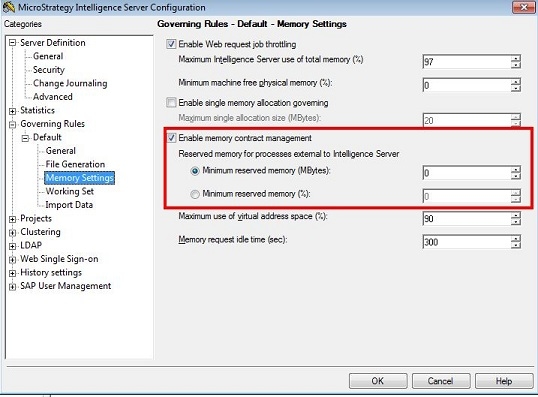Edit Maximum use of virtual address space field

pyautogui.click(x=467, y=219)
